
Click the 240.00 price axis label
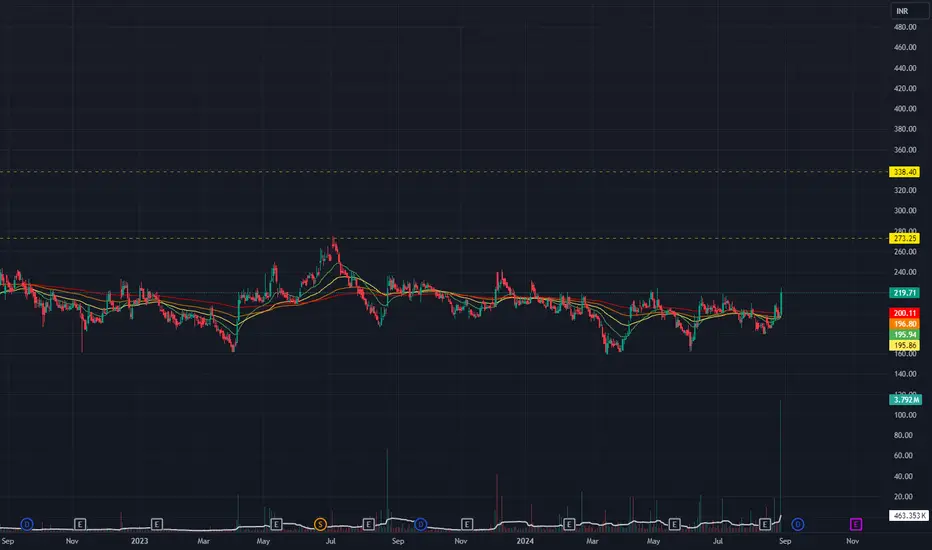point(905,272)
